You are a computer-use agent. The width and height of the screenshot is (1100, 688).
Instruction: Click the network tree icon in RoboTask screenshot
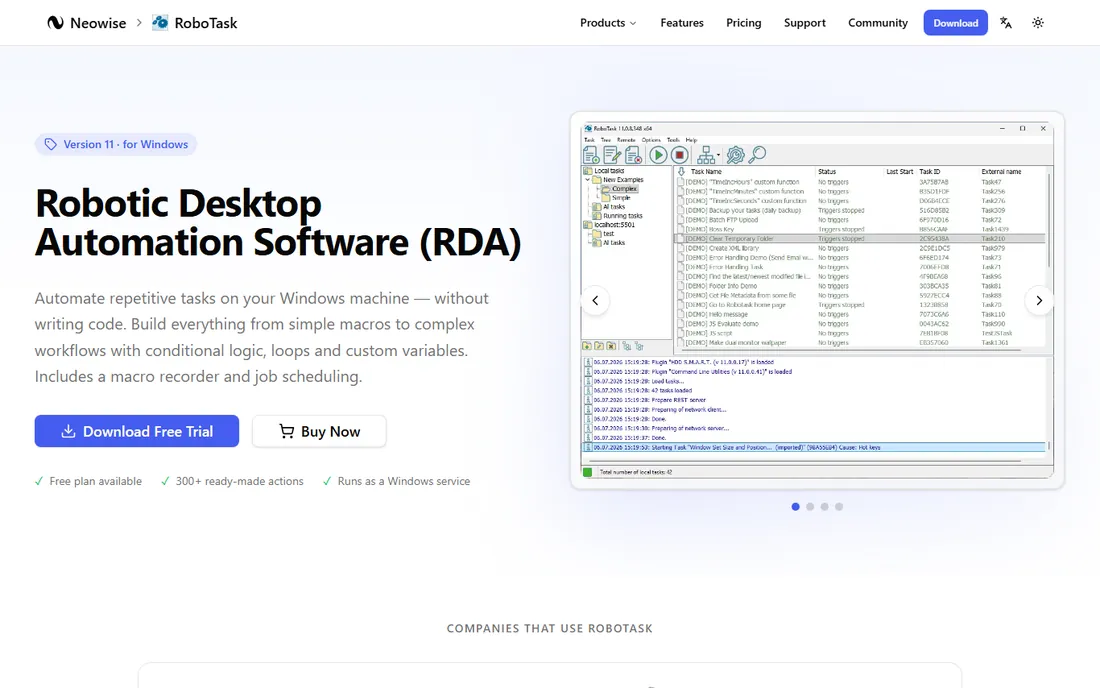706,154
